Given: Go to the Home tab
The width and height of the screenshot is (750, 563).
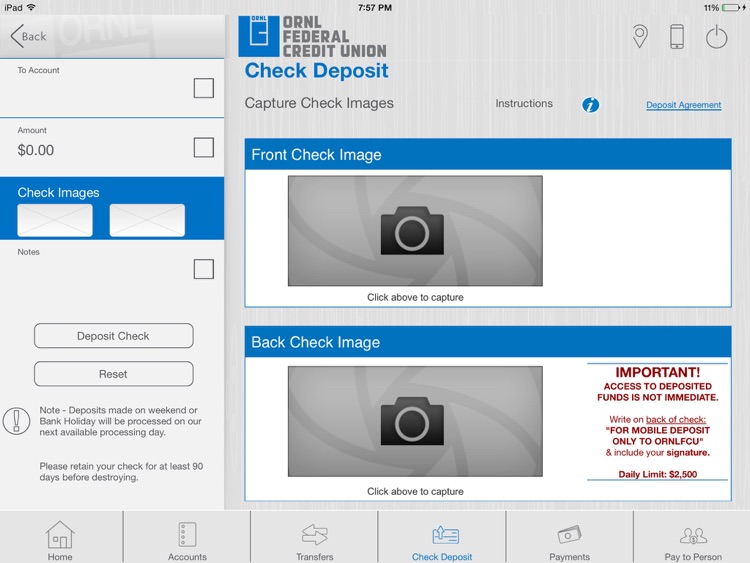Looking at the screenshot, I should click(60, 541).
